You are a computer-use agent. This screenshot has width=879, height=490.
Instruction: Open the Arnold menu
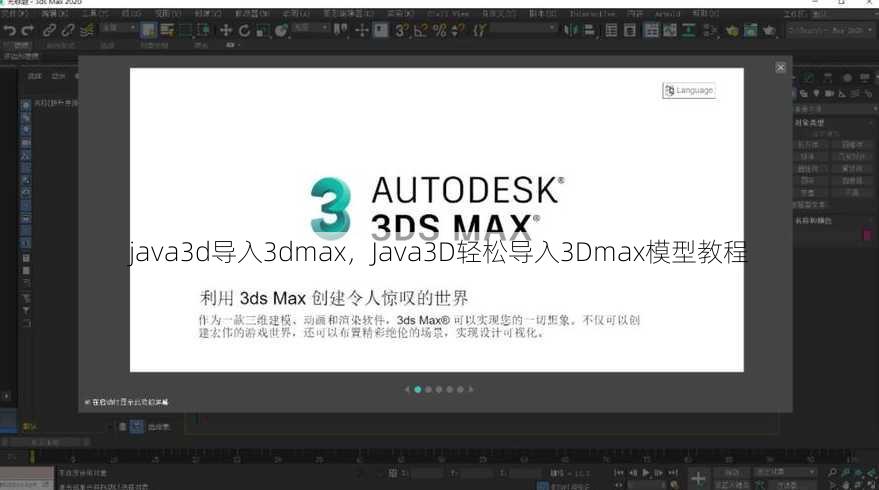coord(668,13)
